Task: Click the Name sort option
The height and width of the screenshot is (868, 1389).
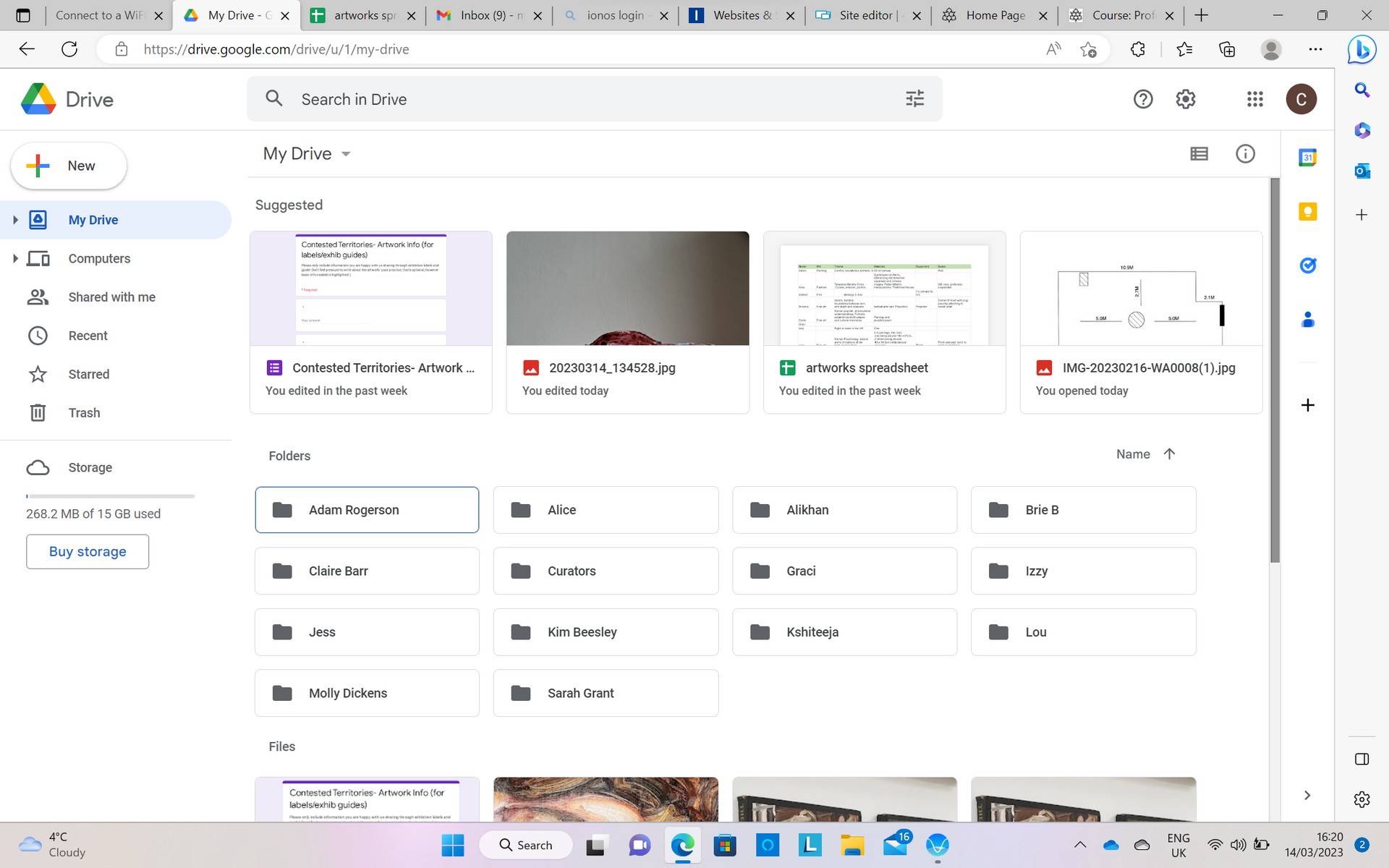Action: coord(1133,454)
